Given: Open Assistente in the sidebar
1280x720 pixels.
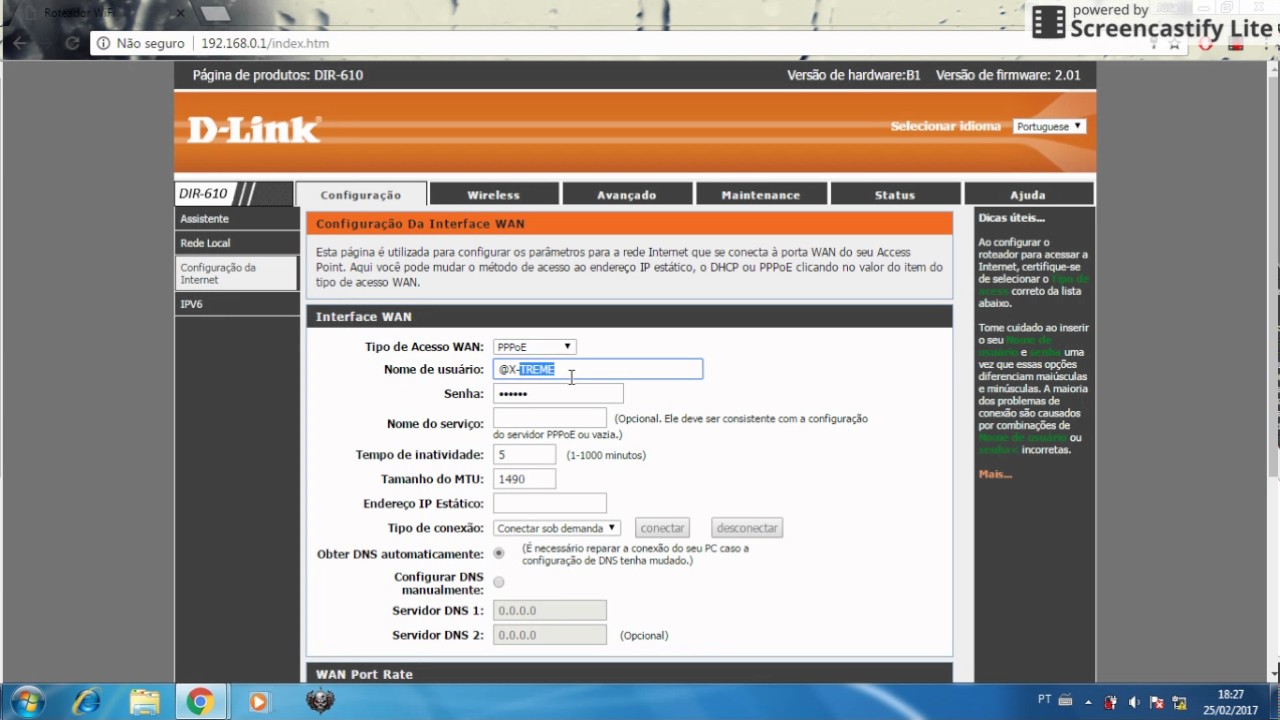Looking at the screenshot, I should pyautogui.click(x=236, y=219).
